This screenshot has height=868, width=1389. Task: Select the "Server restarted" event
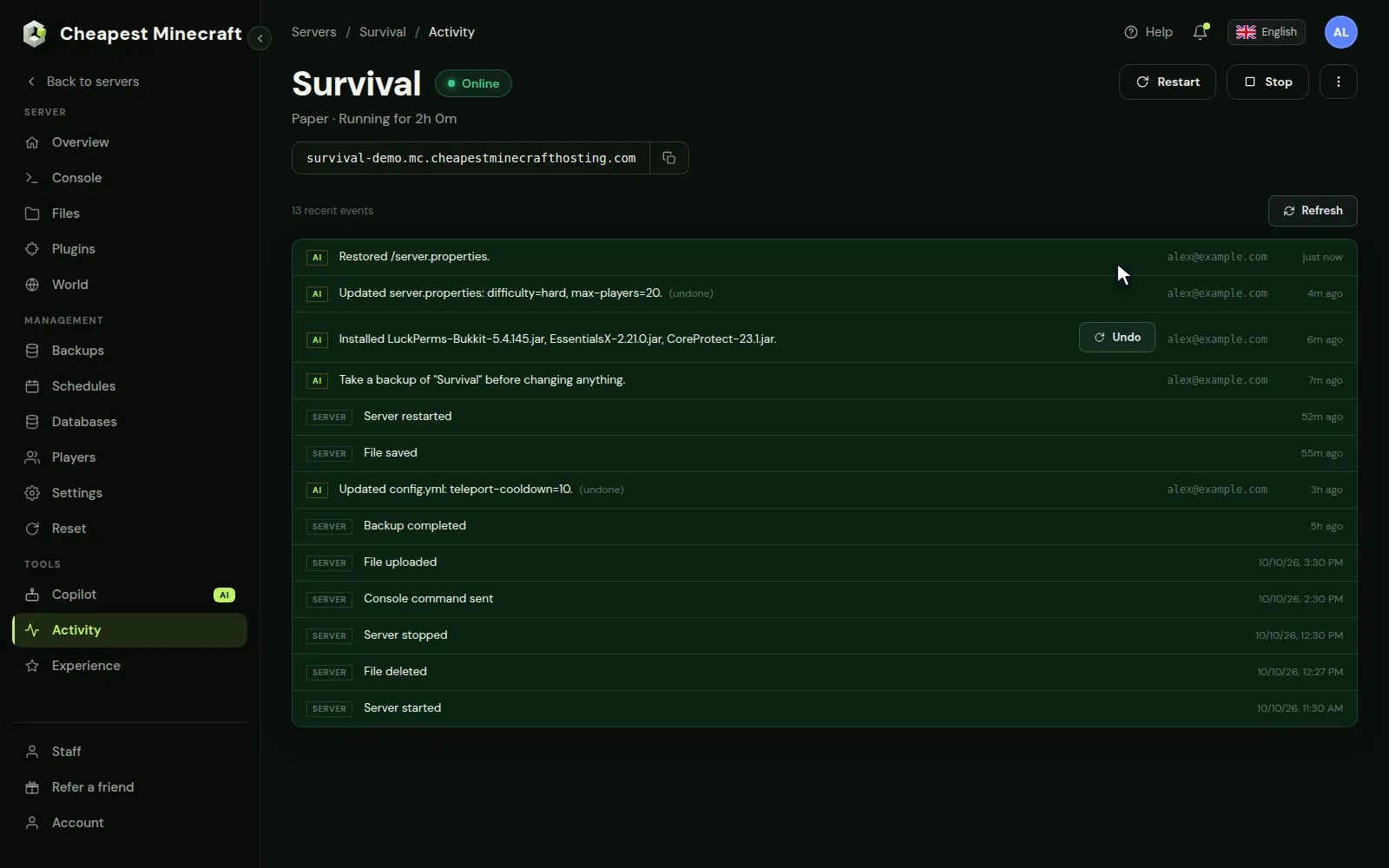tap(825, 418)
